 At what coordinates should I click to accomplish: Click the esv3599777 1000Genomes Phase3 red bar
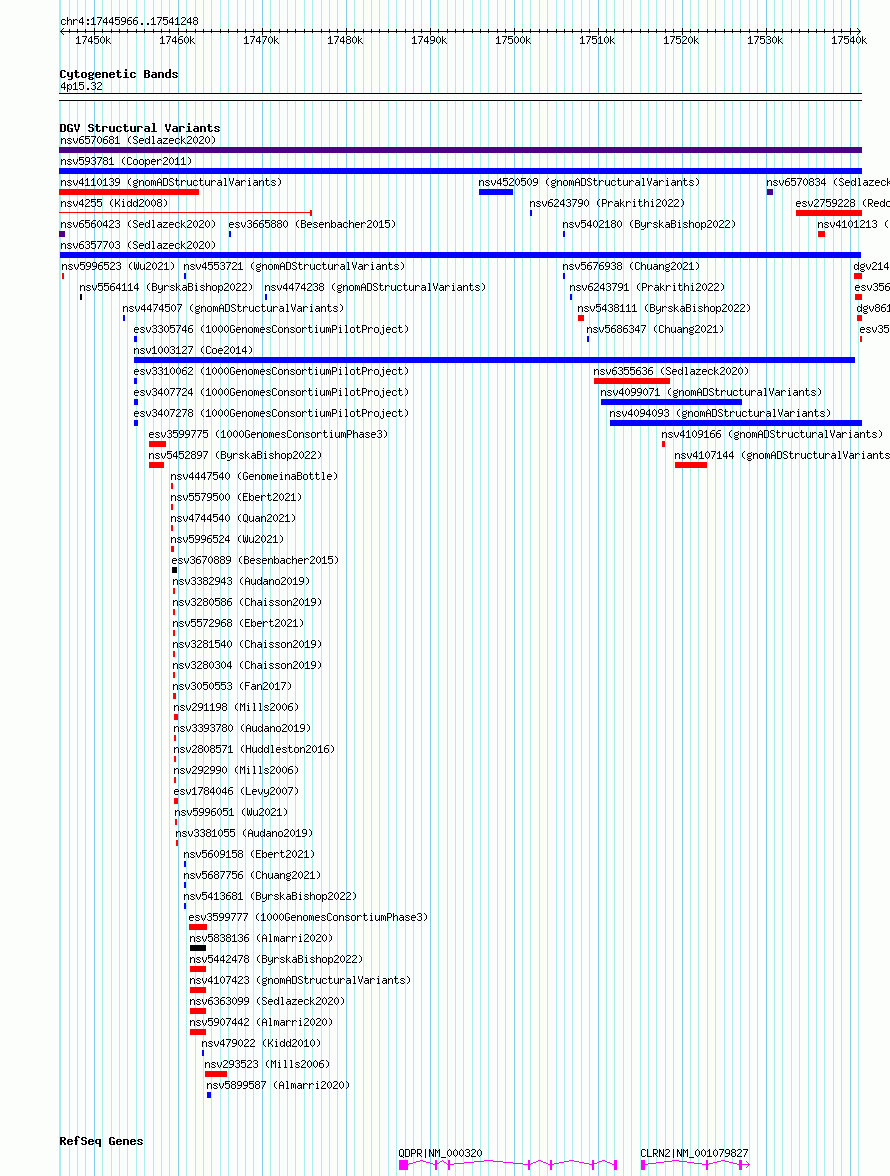point(198,927)
